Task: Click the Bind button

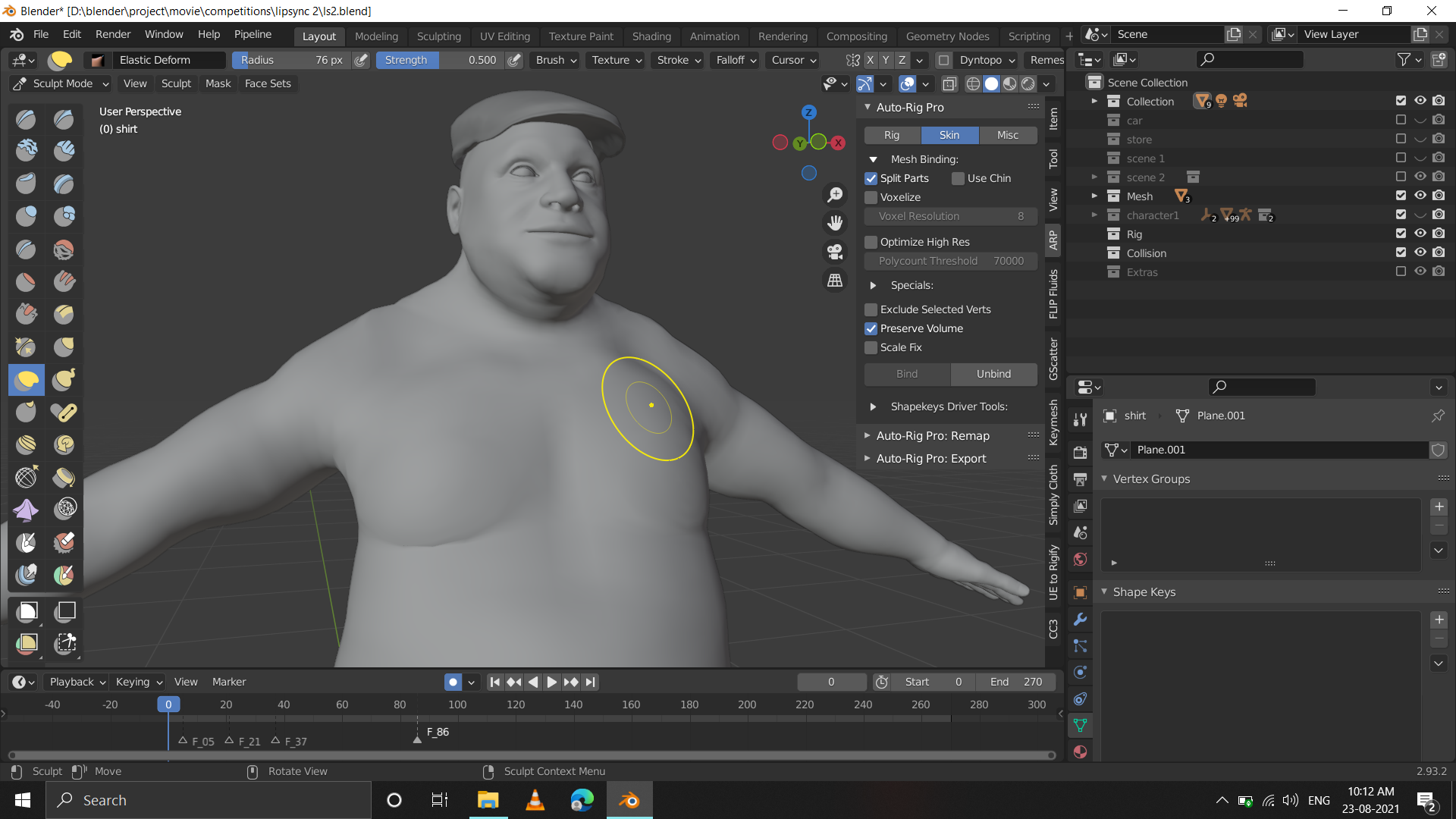Action: 907,374
